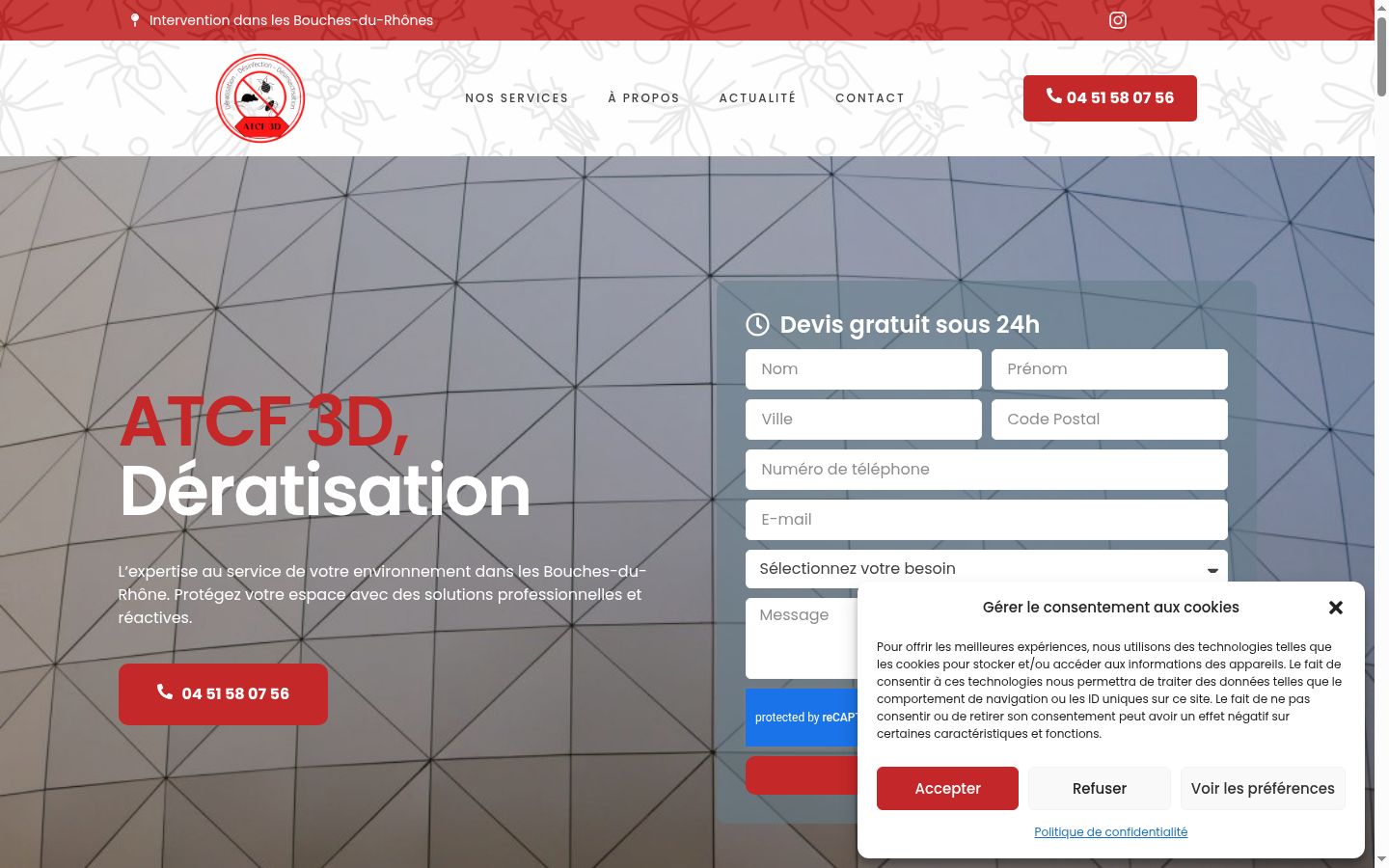Close the cookie consent dialog
The width and height of the screenshot is (1389, 868).
tap(1336, 608)
